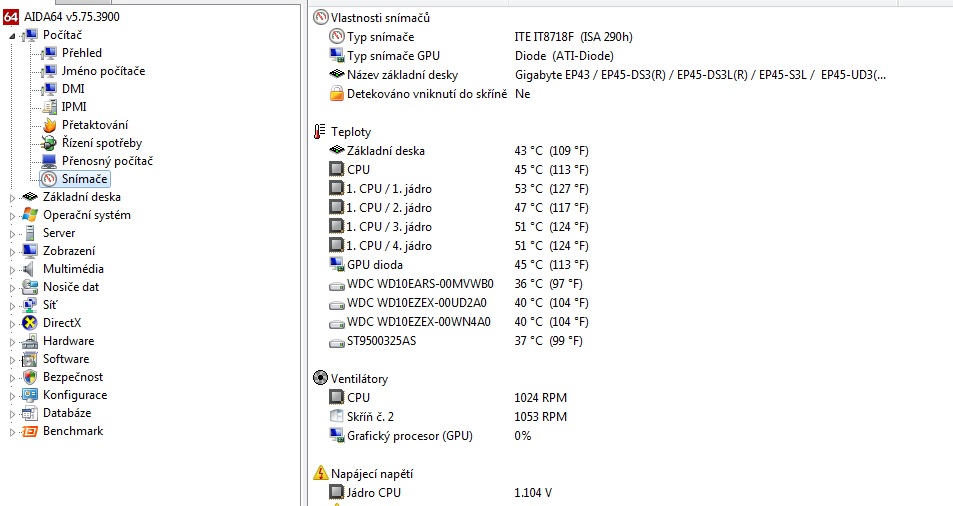
Task: Click the Počítač computer icon
Action: click(30, 35)
